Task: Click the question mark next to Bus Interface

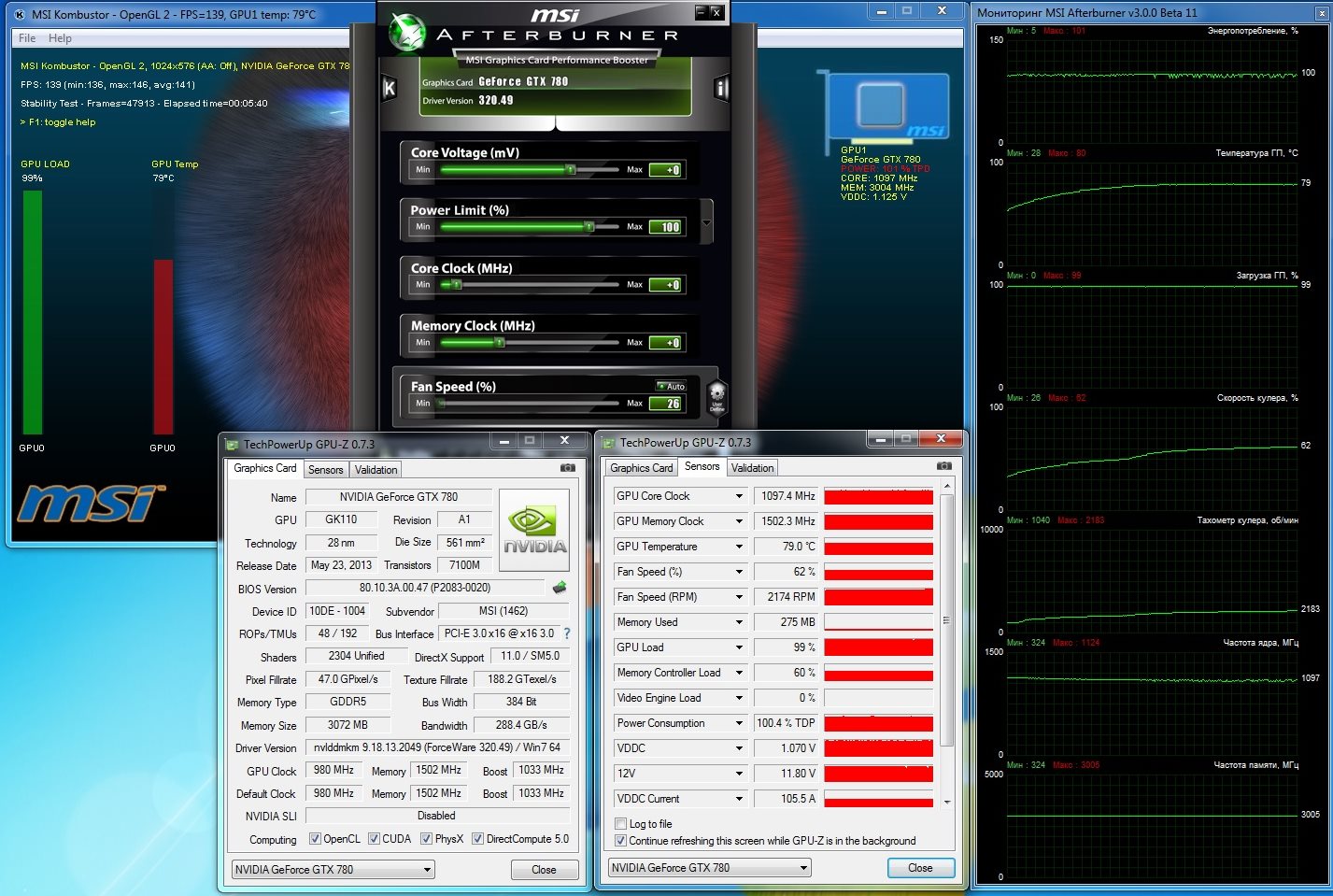Action: pyautogui.click(x=567, y=633)
